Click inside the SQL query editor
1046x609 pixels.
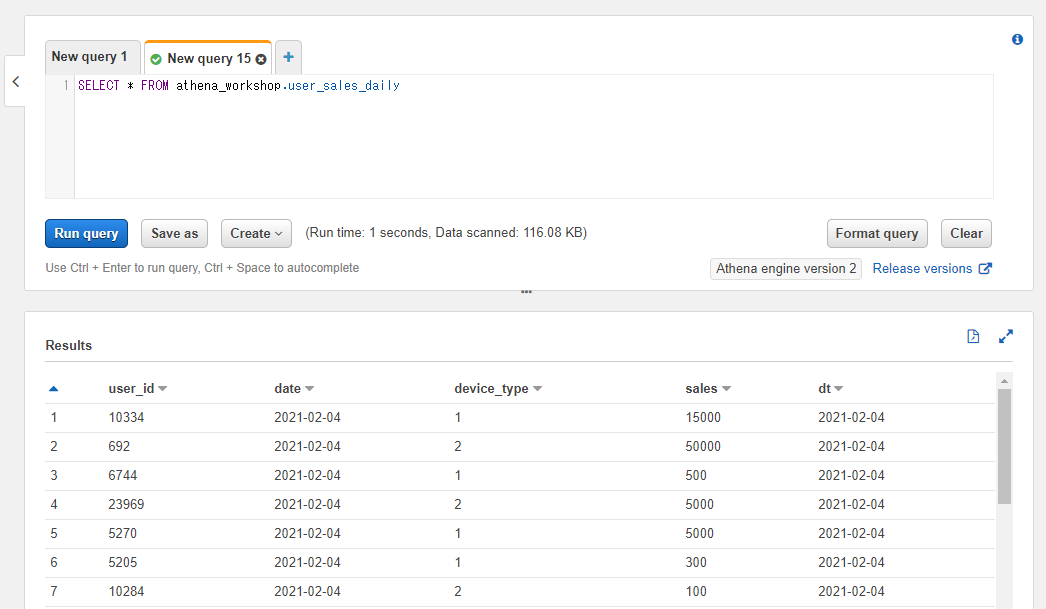(x=534, y=137)
